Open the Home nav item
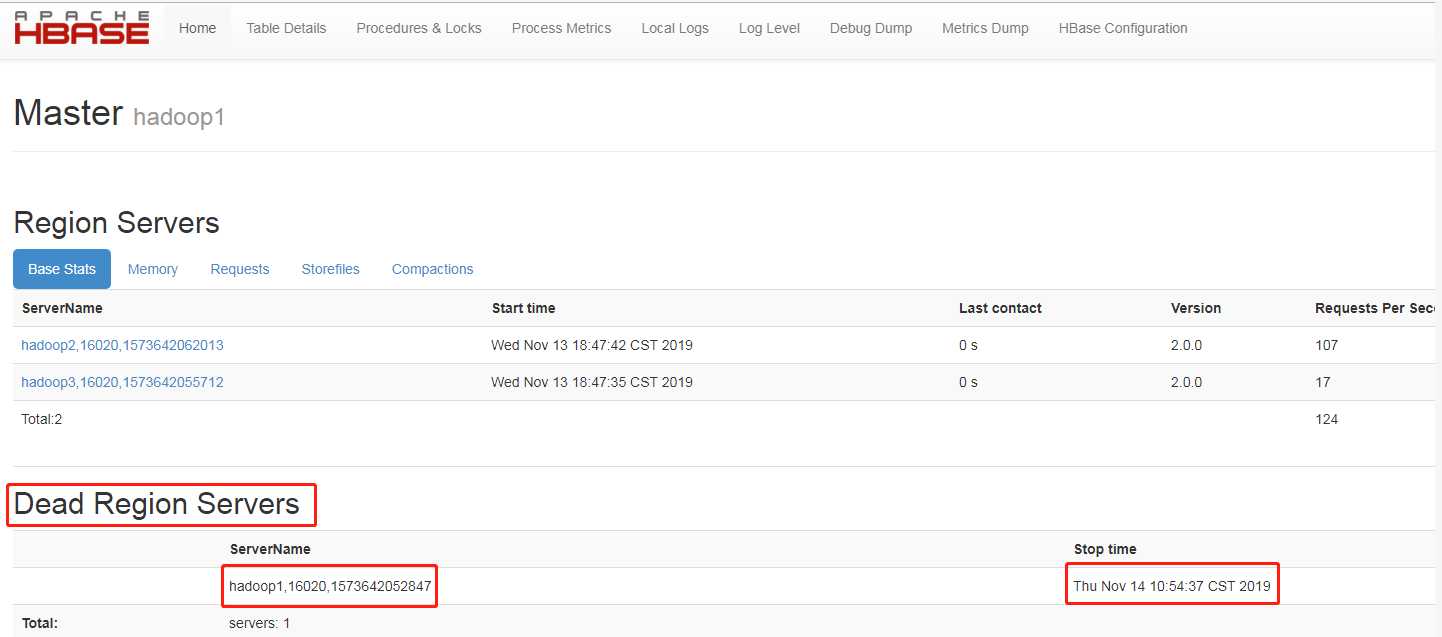 (197, 28)
